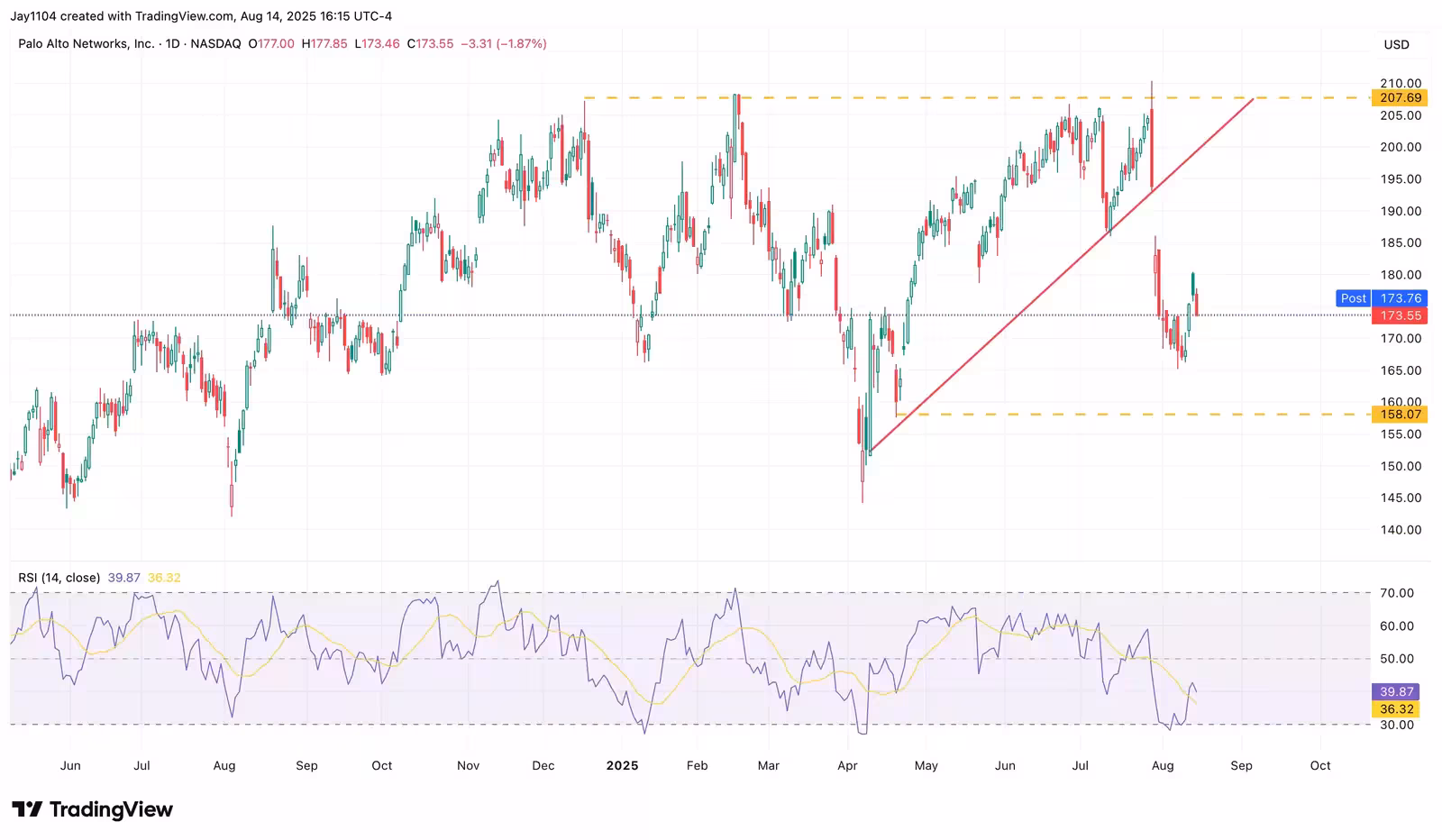Click the −3.31 (−1.87%) change value
Image resolution: width=1442 pixels, height=840 pixels.
(503, 43)
